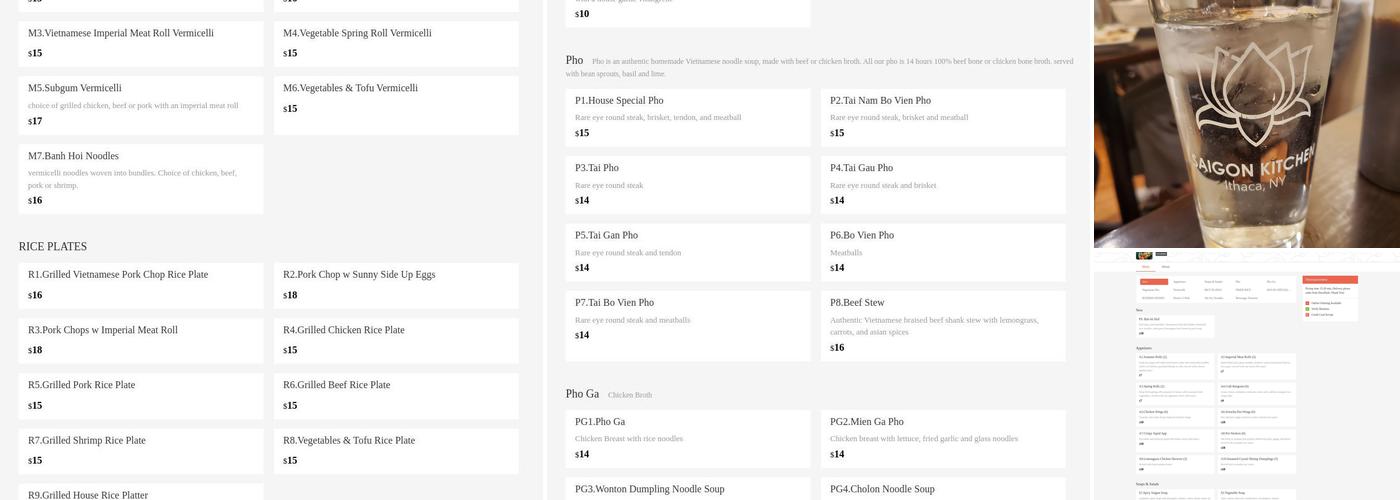Open the Saigon Kitchen glass photo

[x=1246, y=123]
